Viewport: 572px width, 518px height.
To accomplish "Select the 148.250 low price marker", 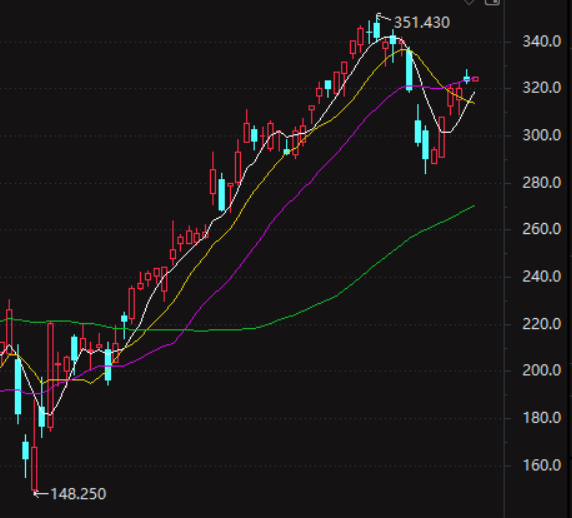I will point(78,494).
